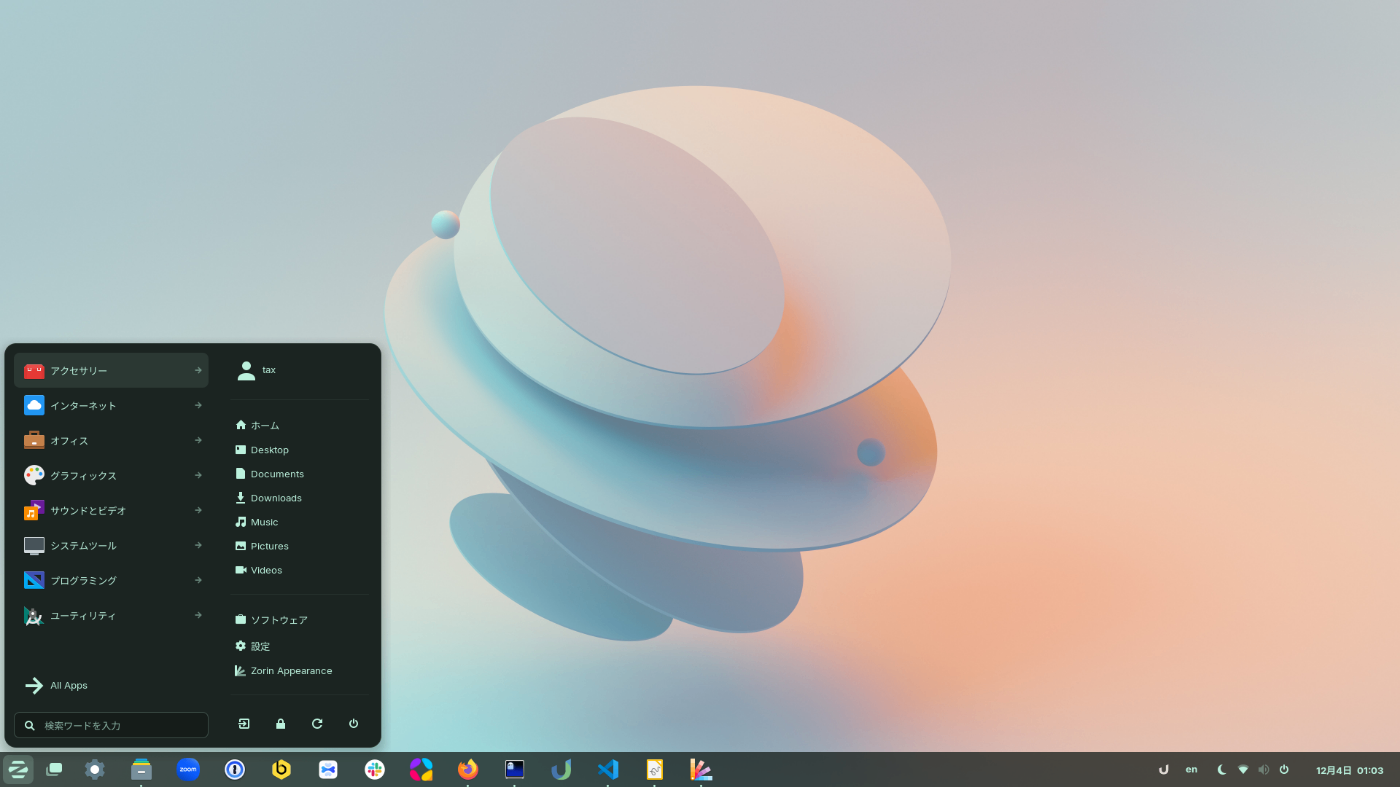
Task: Toggle night light moon icon in tray
Action: [x=1222, y=769]
